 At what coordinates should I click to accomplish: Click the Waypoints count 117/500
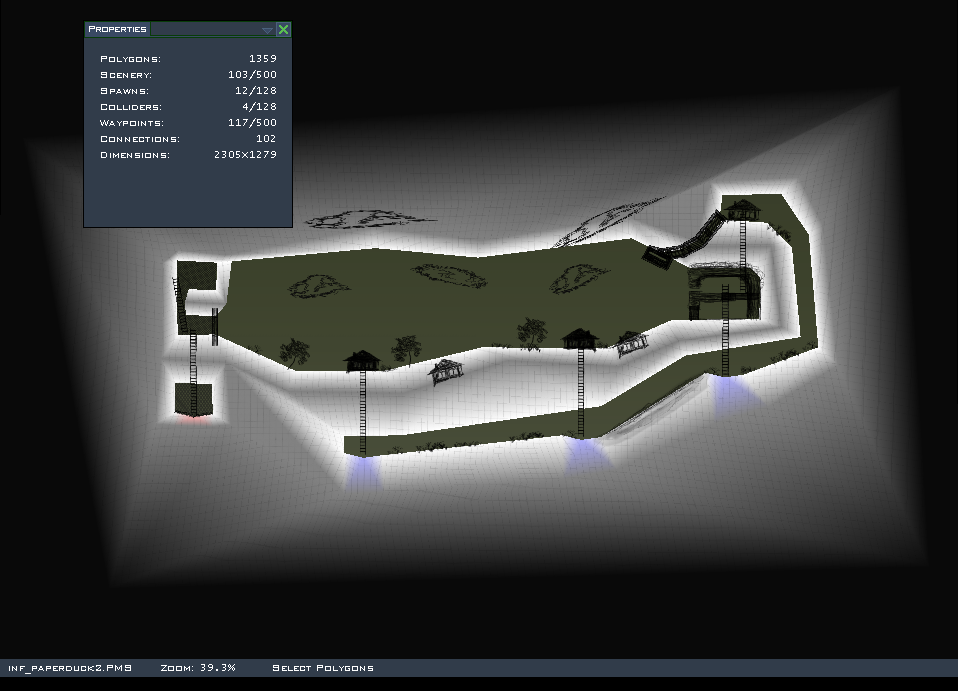[252, 123]
